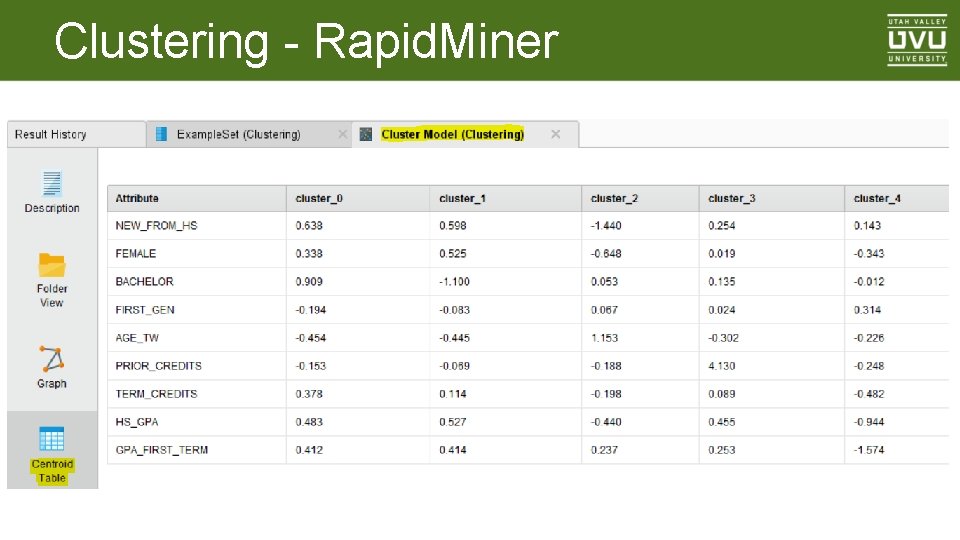960x540 pixels.
Task: Switch to the Result History tab
Action: point(77,134)
